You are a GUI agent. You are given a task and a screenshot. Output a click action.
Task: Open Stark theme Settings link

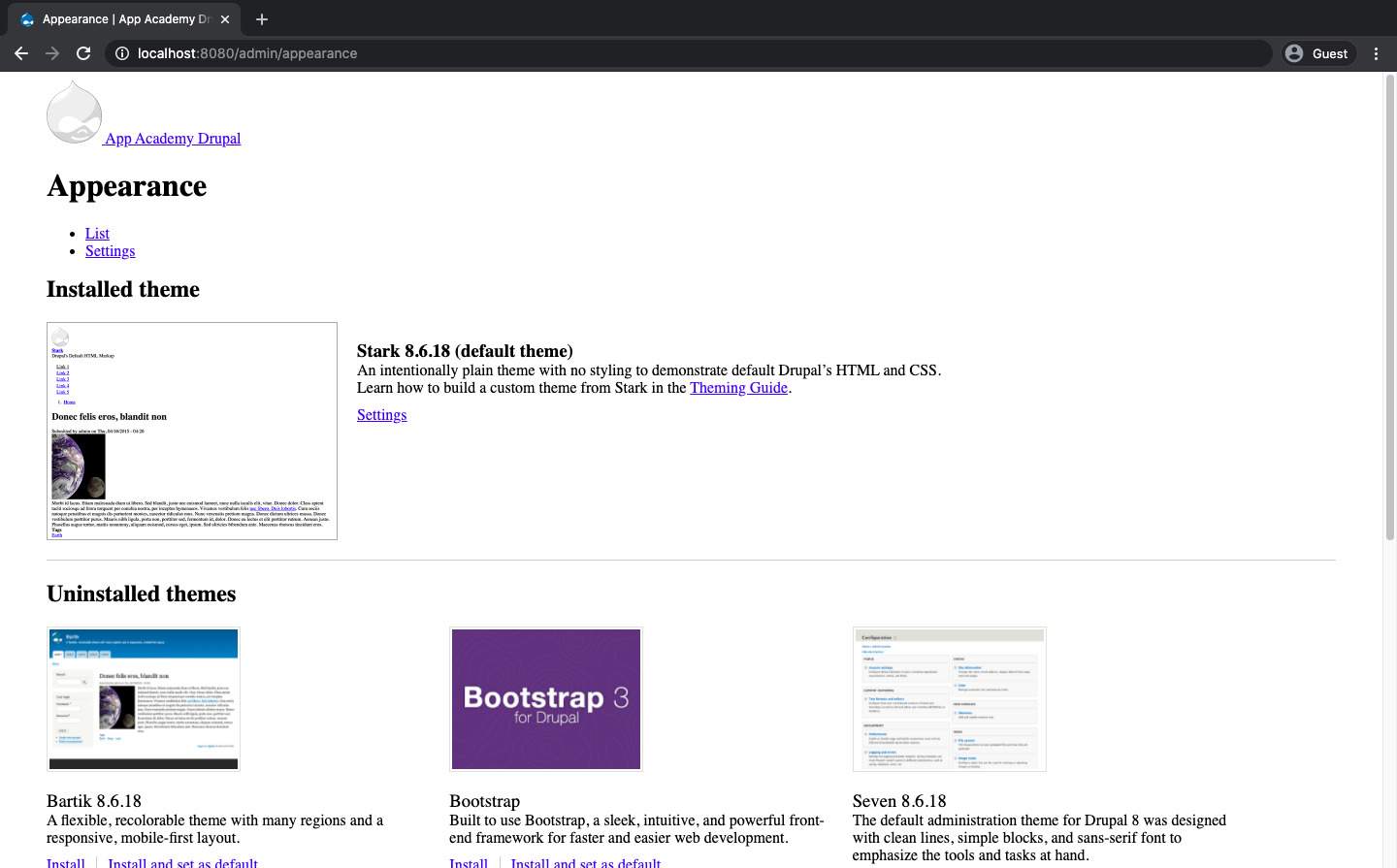click(381, 415)
